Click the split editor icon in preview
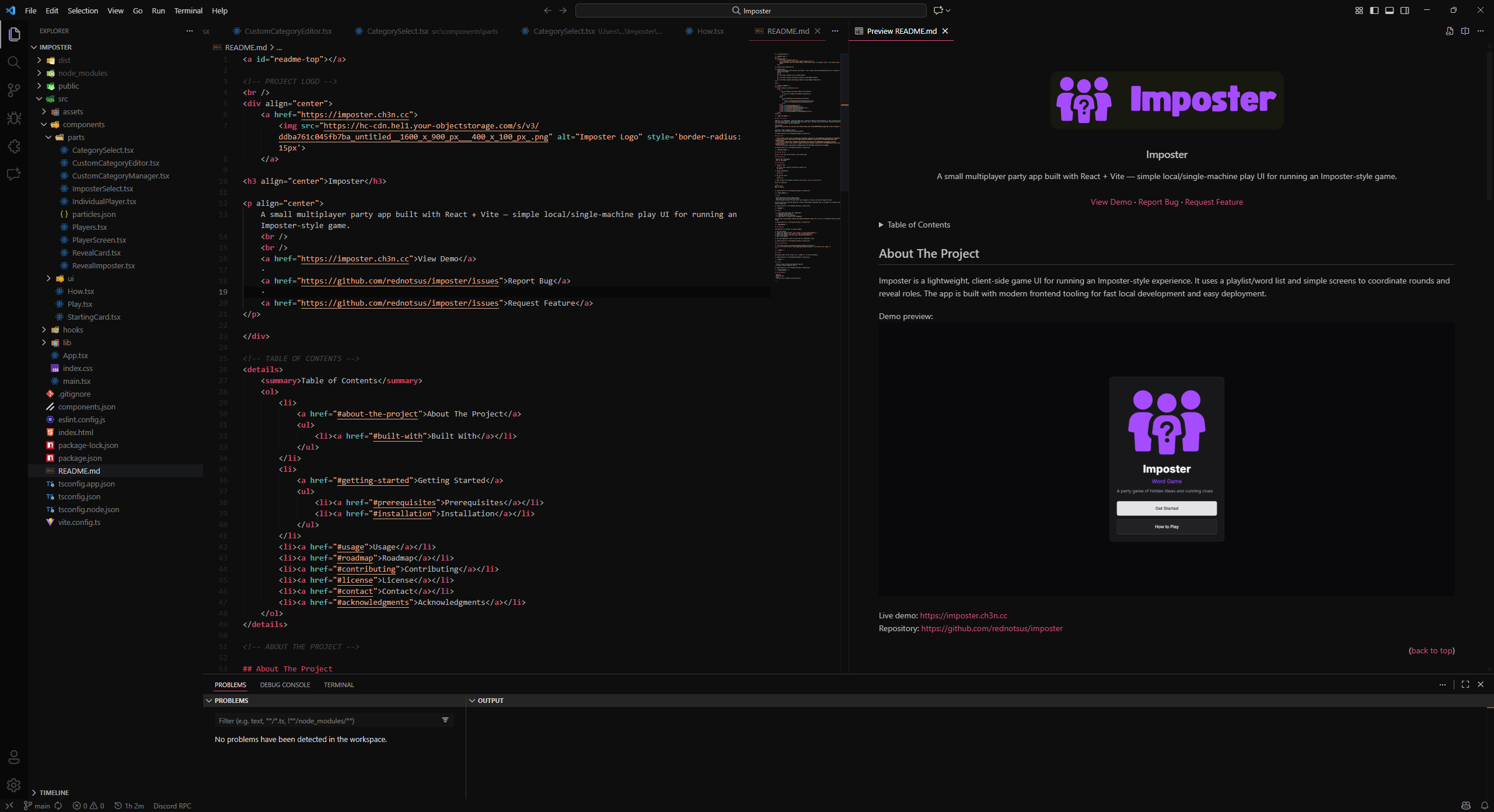The image size is (1494, 812). (x=1465, y=31)
